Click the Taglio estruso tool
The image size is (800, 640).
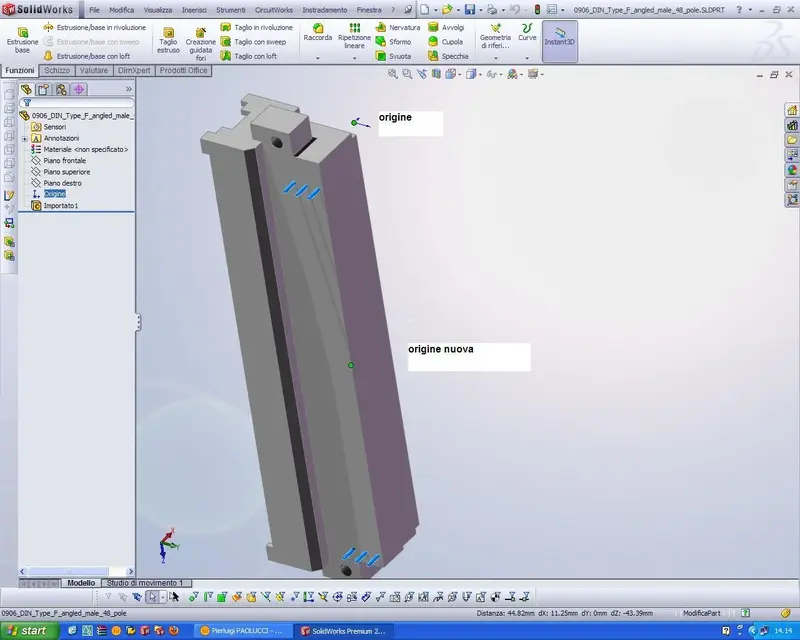tap(168, 40)
